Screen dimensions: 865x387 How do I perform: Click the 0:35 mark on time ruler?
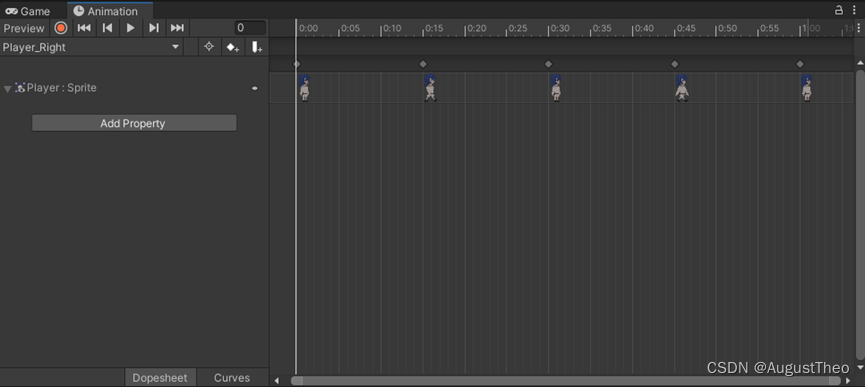(x=602, y=28)
